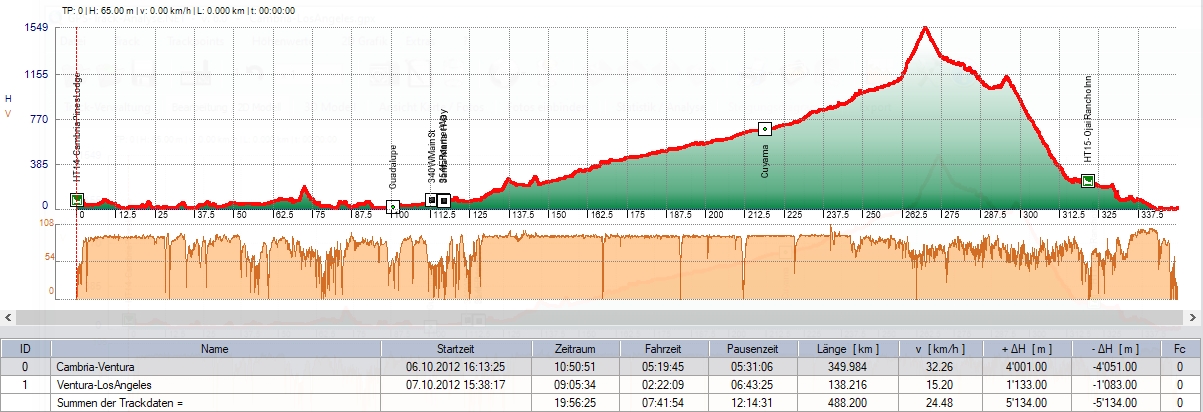
Task: Select the Guadalupe waypoint marker
Action: tap(393, 207)
